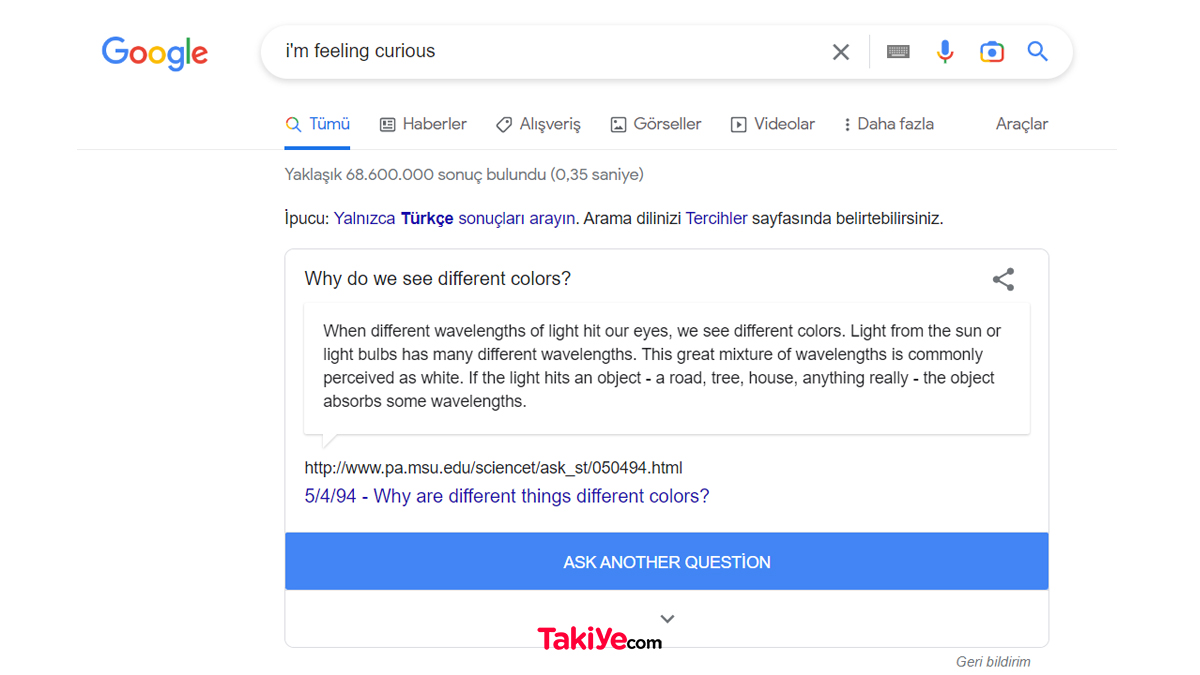The width and height of the screenshot is (1200, 675).
Task: Click the Yalnızca Türkçe sonuçları arayın link
Action: pos(455,218)
